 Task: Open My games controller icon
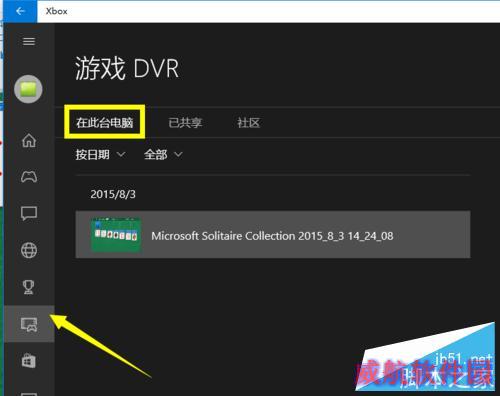29,177
